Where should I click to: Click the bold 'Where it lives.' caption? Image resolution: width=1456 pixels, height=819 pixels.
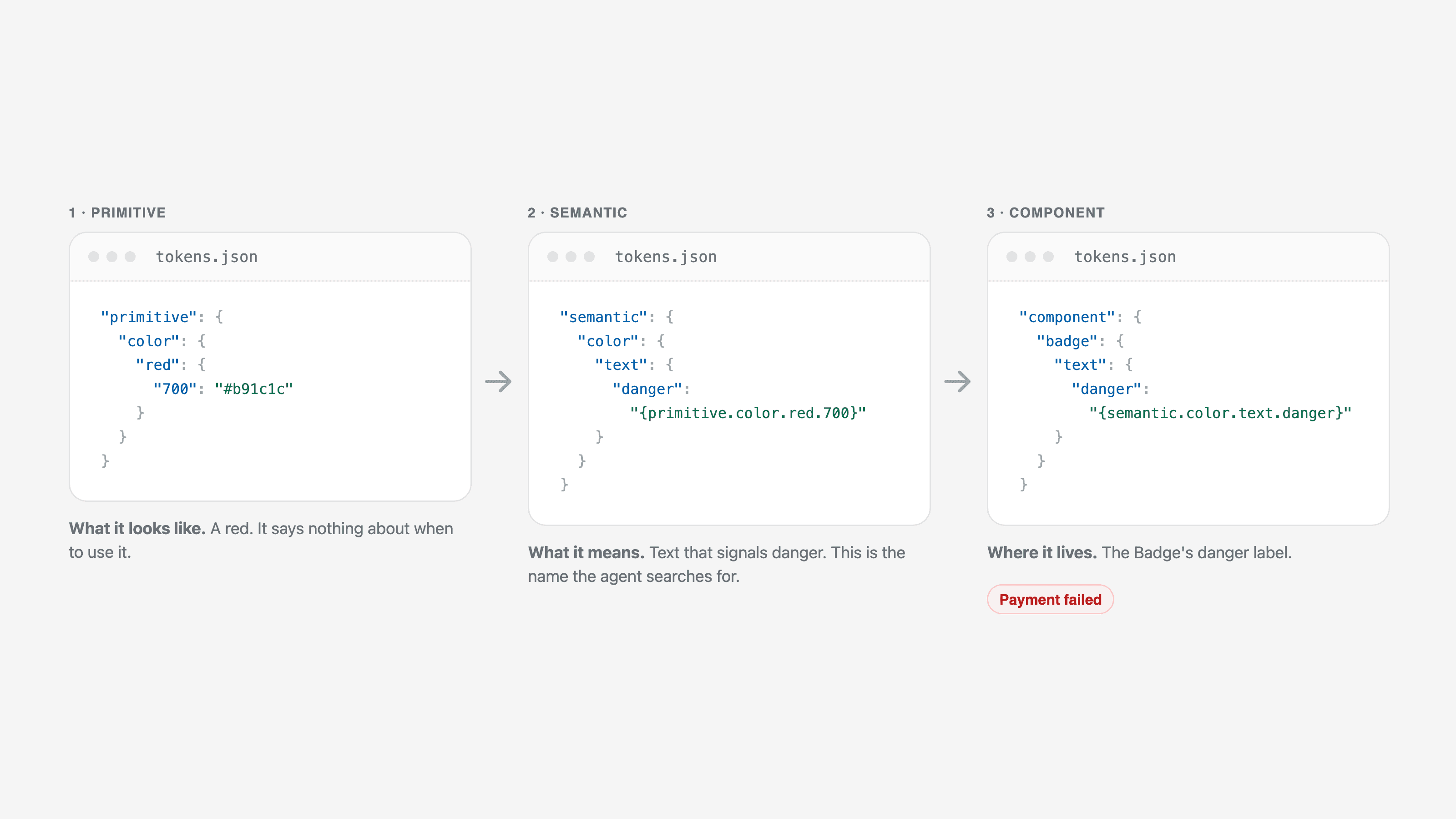1041,552
